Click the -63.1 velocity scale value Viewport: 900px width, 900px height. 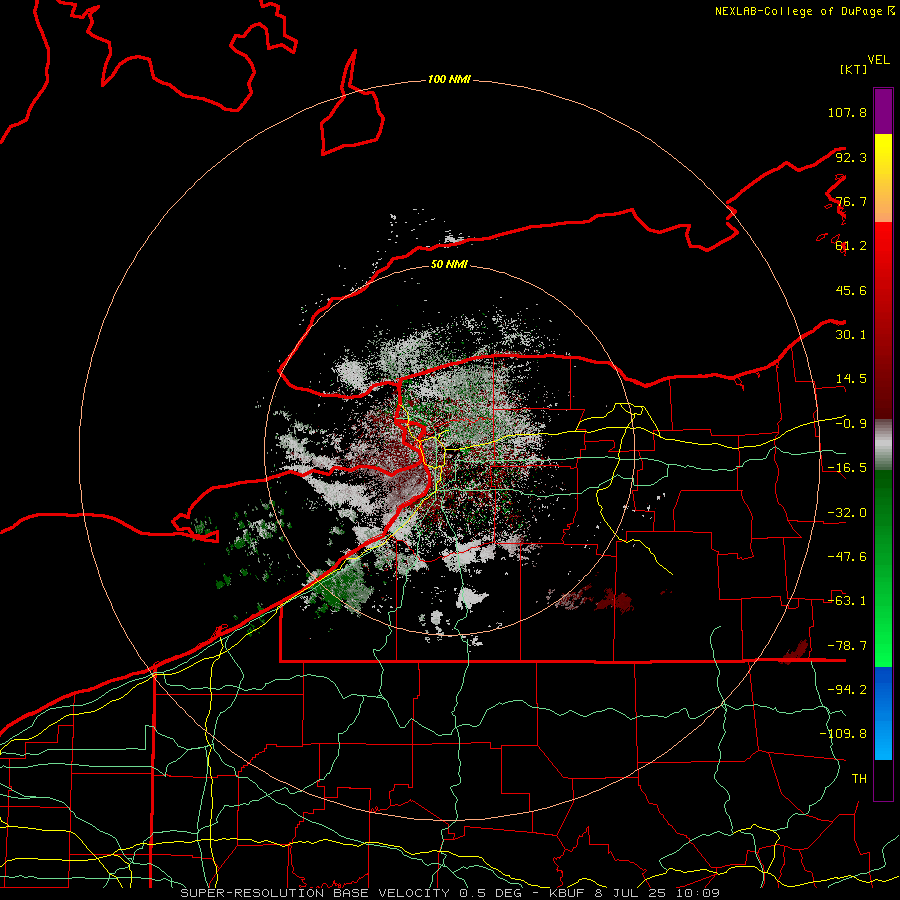click(847, 601)
